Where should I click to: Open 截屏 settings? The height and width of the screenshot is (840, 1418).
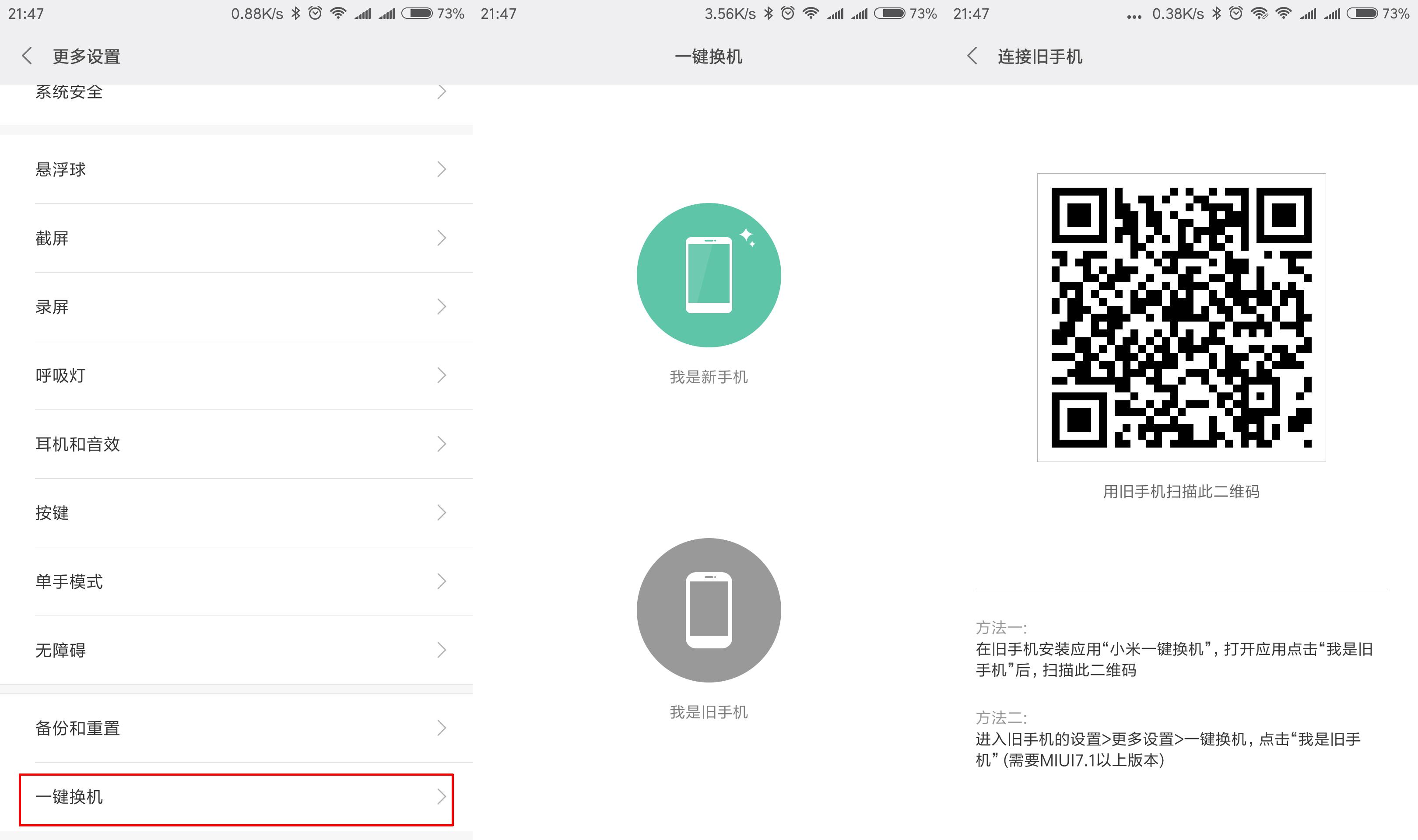coord(236,238)
